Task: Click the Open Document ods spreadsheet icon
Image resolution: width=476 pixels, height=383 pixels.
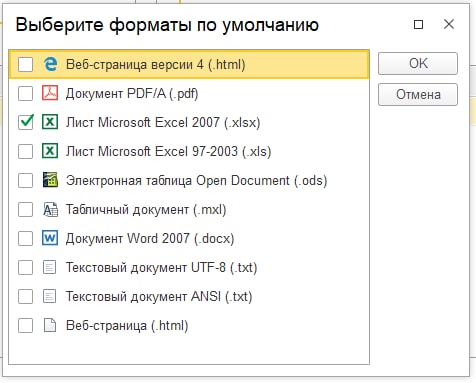Action: [50, 180]
